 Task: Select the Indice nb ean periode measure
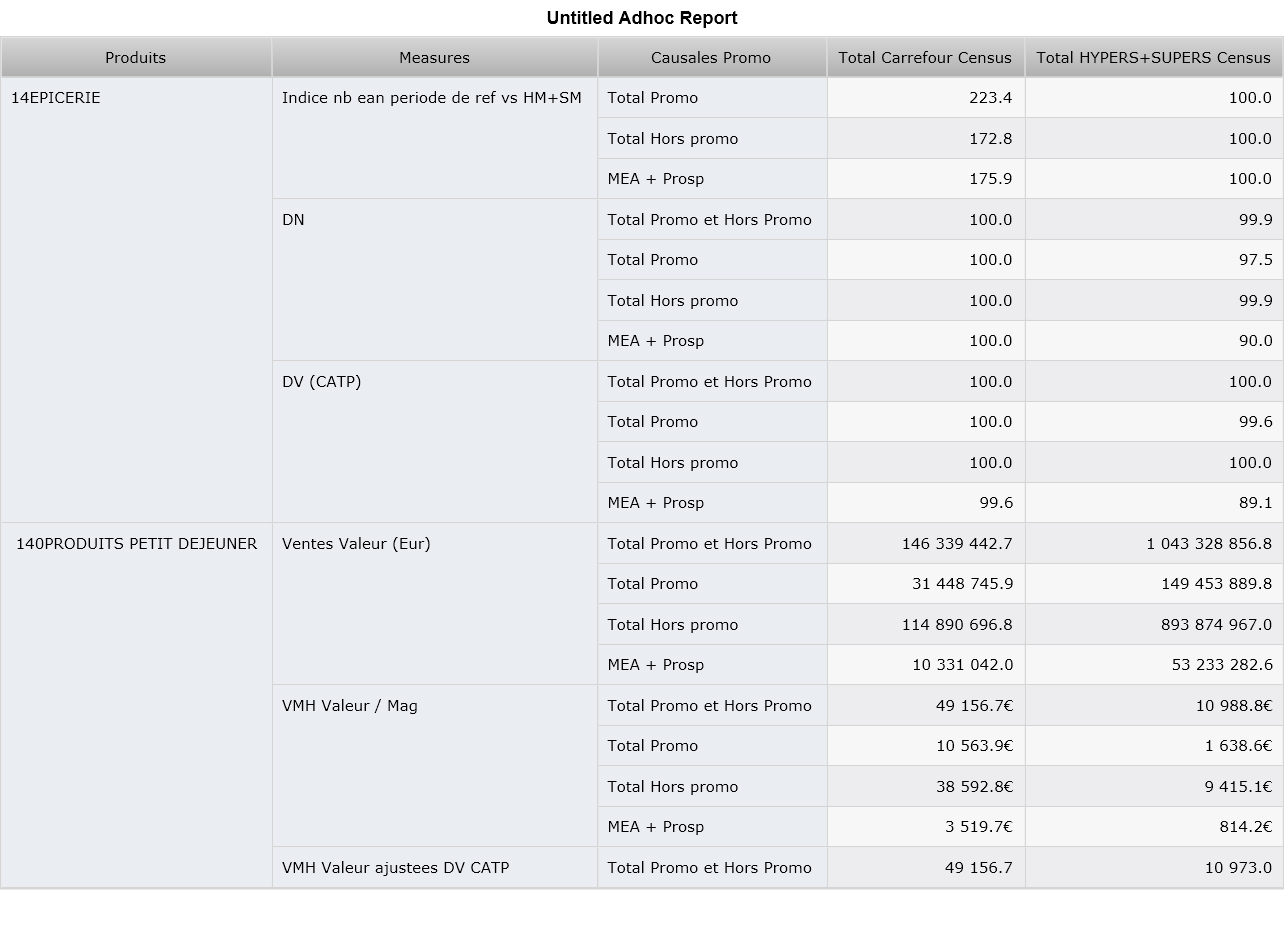[x=434, y=138]
